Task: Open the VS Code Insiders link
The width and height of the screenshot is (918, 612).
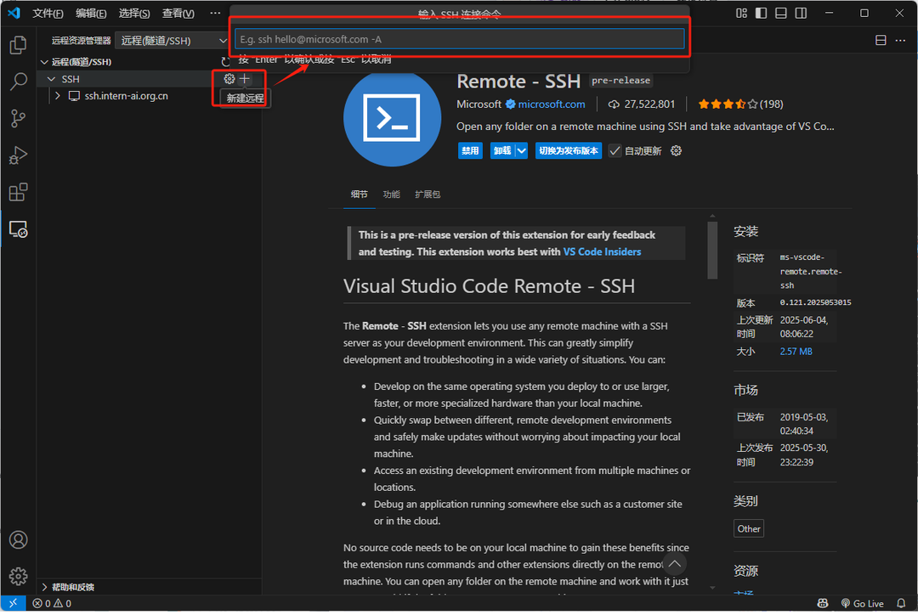Action: [x=602, y=252]
